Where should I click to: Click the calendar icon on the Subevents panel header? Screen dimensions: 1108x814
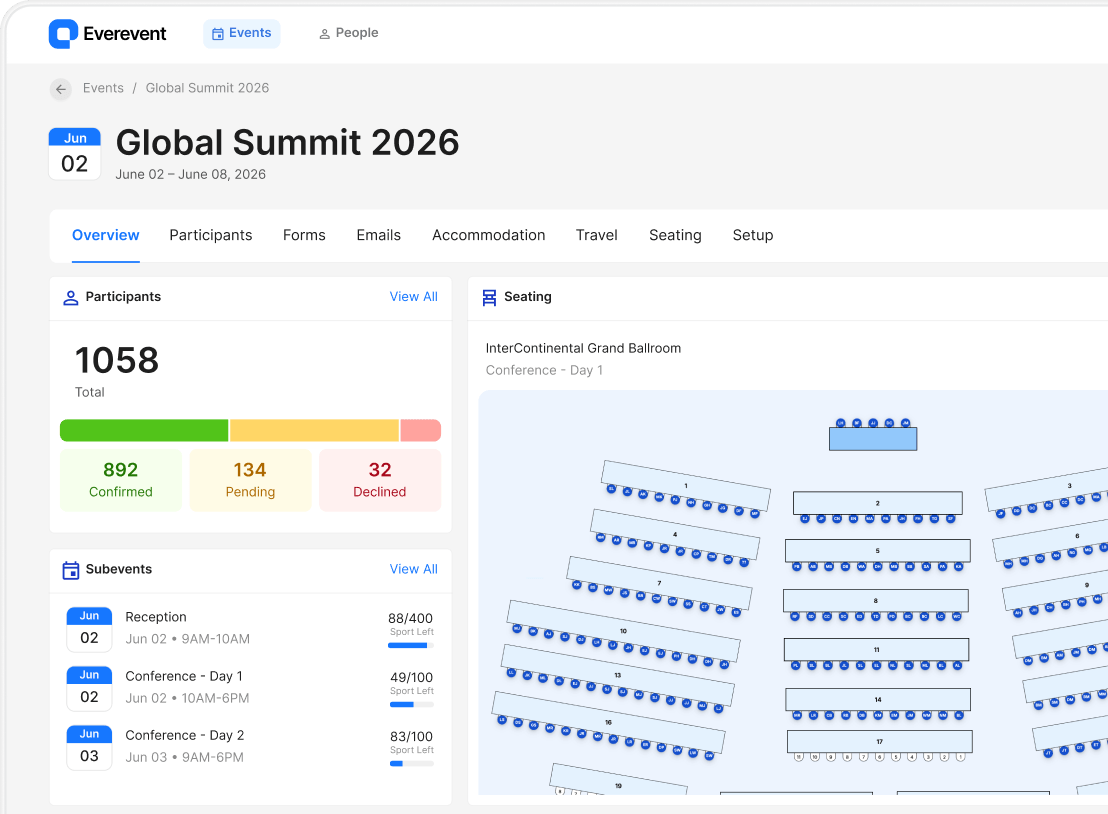click(x=69, y=569)
